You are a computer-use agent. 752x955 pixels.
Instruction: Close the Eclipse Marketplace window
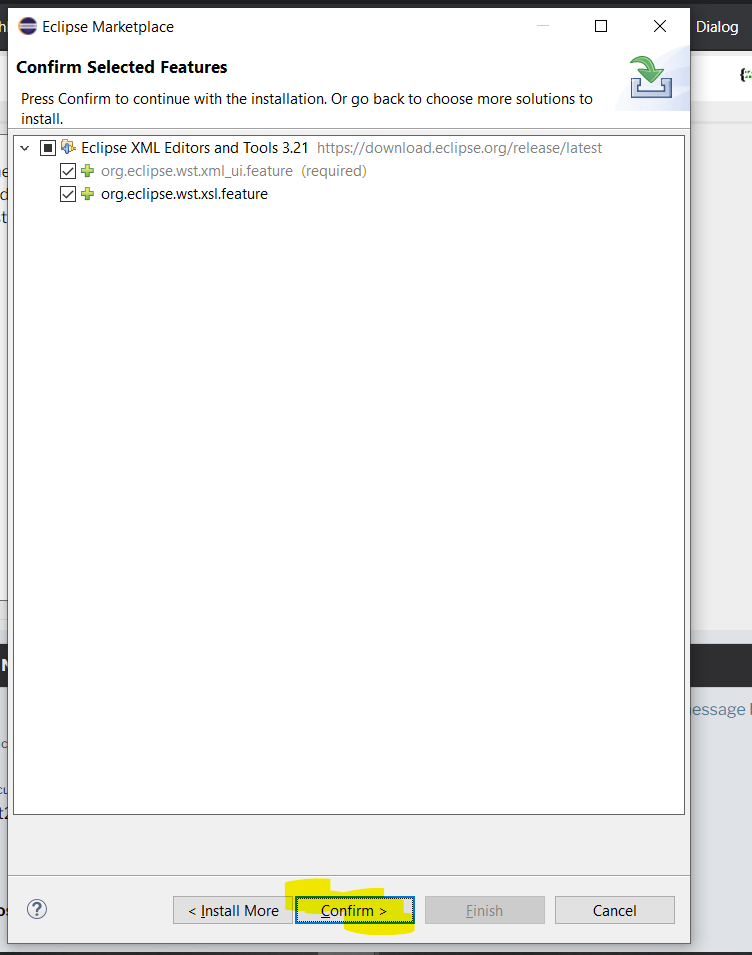click(x=659, y=26)
